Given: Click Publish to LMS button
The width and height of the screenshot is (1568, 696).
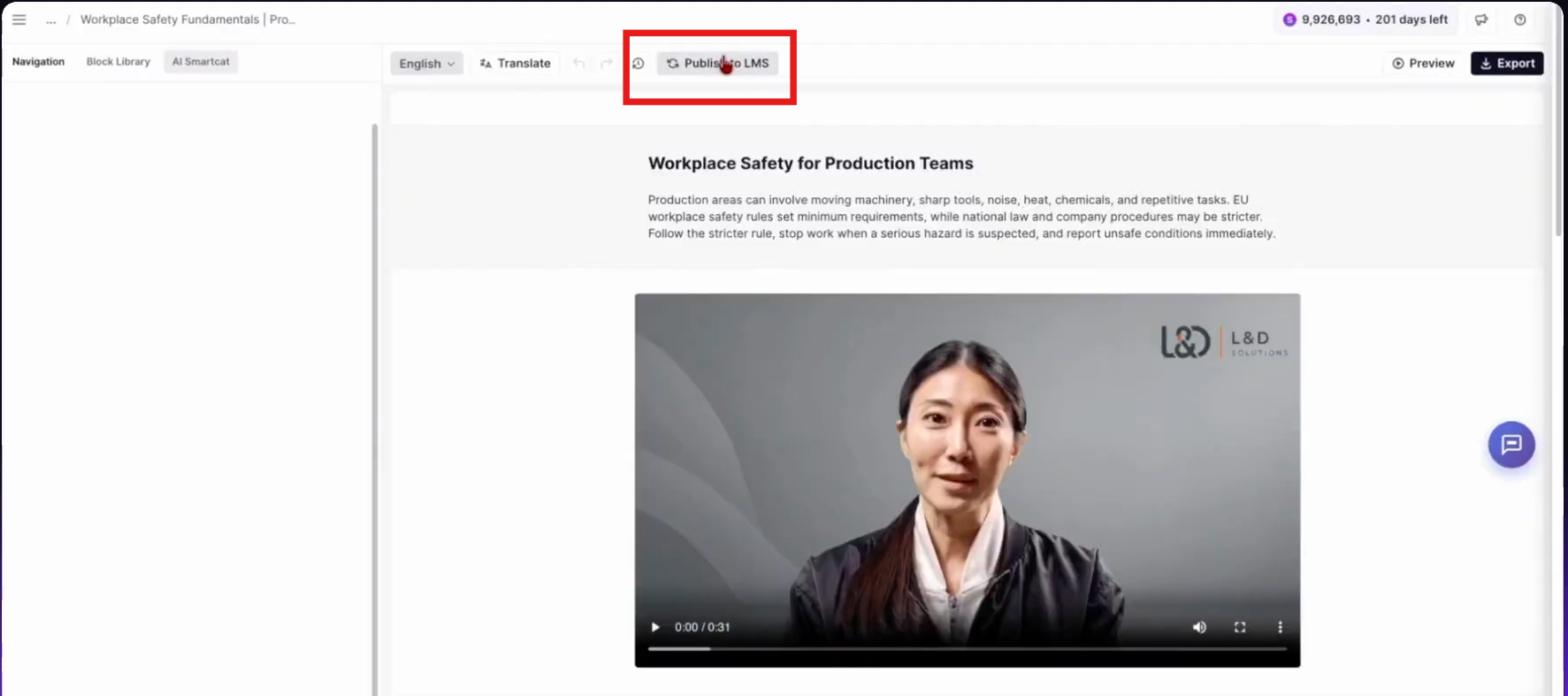Looking at the screenshot, I should click(717, 64).
